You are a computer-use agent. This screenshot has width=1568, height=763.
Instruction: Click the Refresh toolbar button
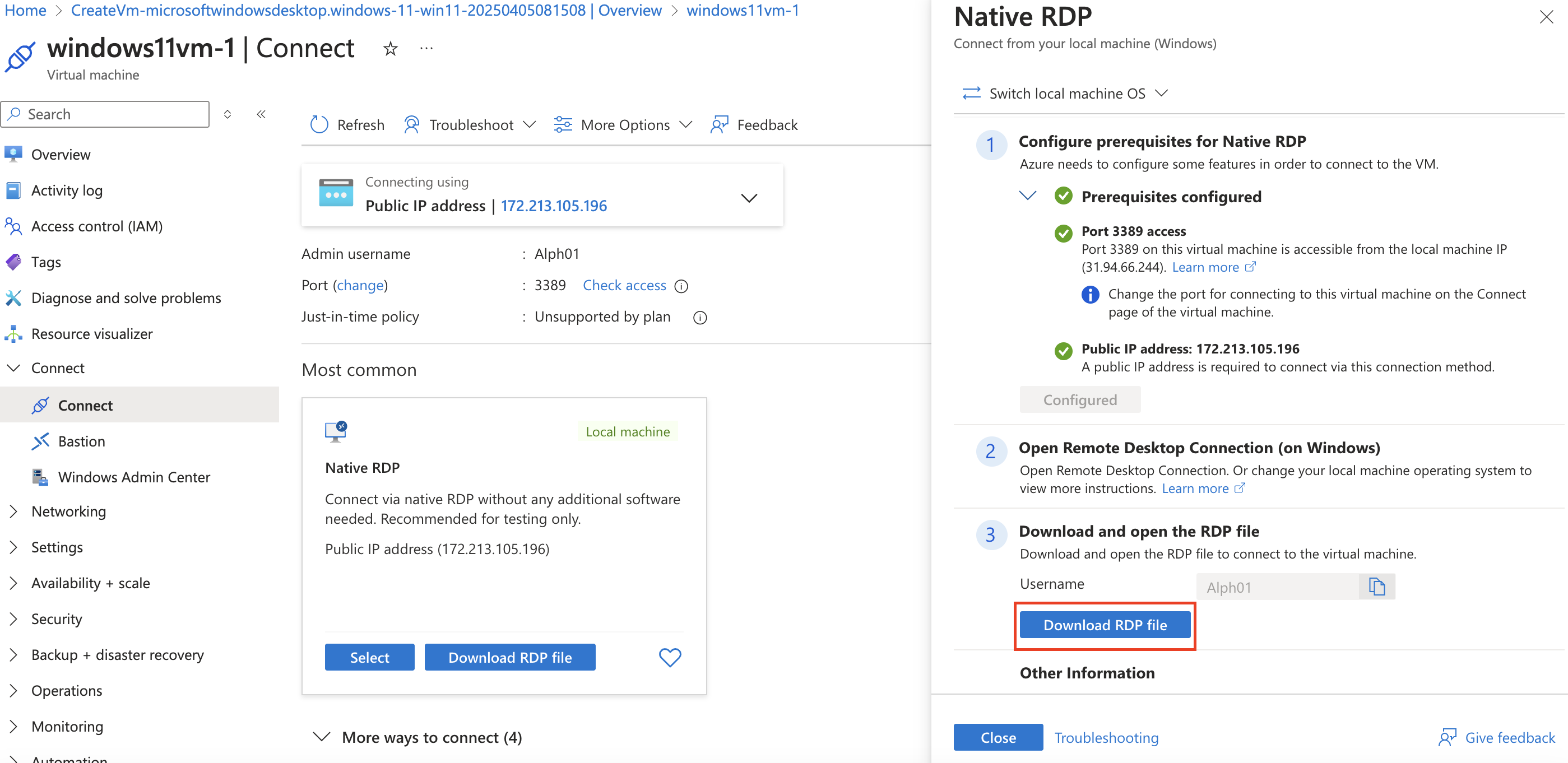[347, 125]
